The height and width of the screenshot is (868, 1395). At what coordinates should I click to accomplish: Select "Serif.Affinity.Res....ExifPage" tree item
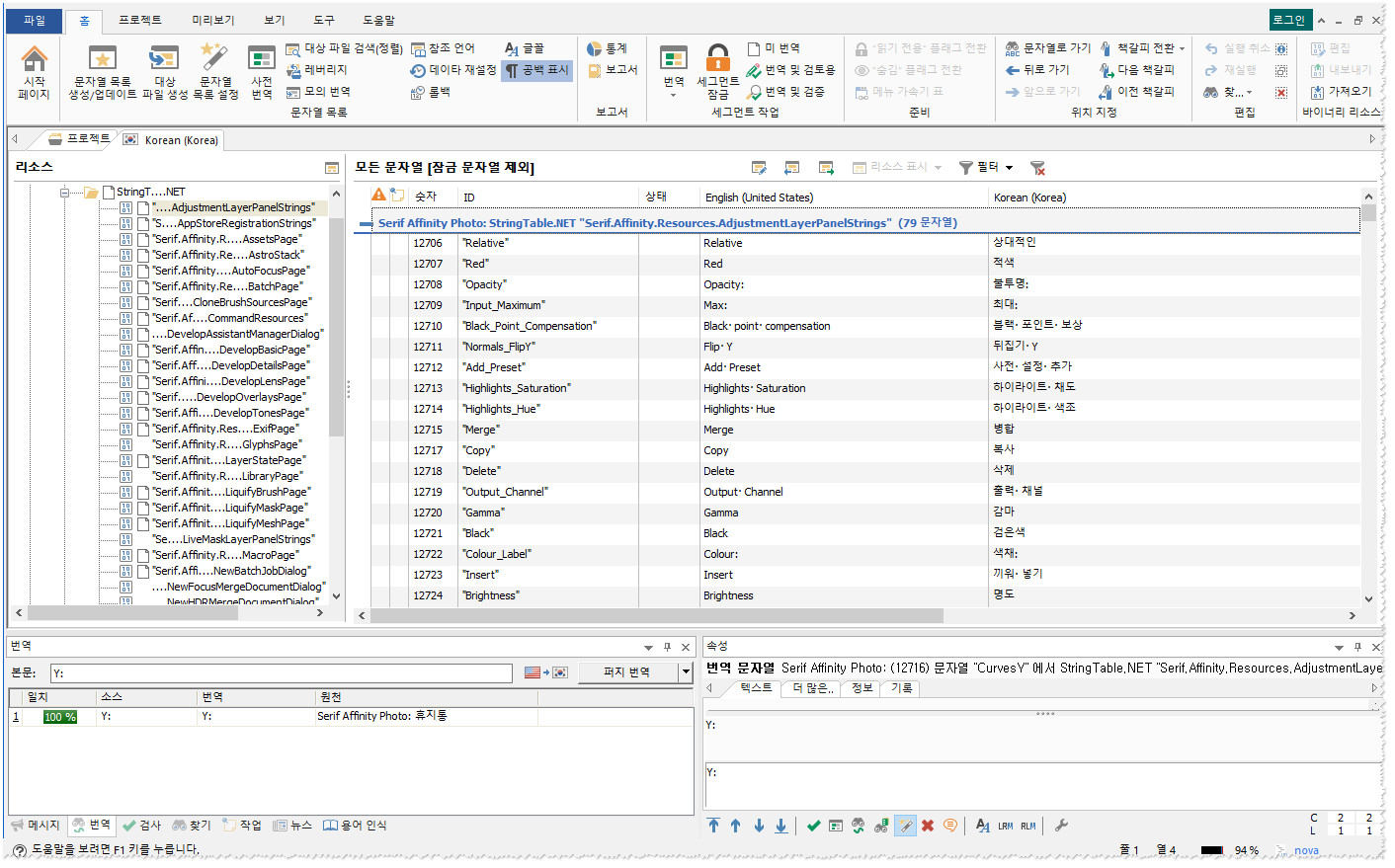pyautogui.click(x=225, y=429)
